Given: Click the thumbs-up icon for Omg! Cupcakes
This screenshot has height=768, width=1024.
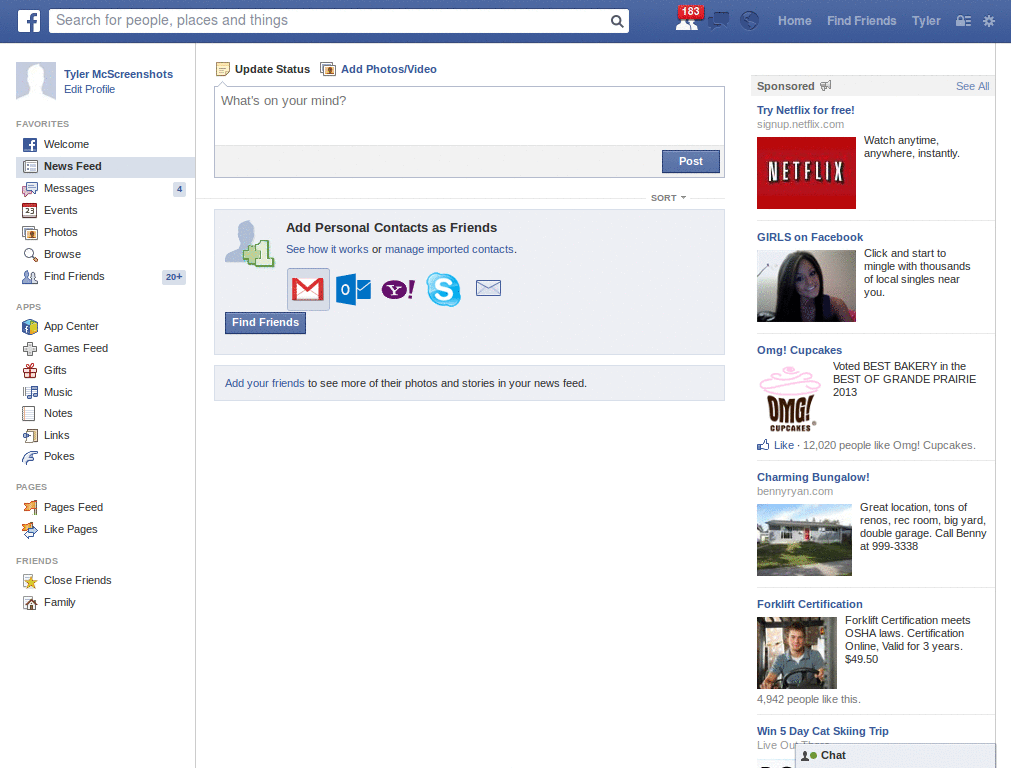Looking at the screenshot, I should click(x=763, y=445).
